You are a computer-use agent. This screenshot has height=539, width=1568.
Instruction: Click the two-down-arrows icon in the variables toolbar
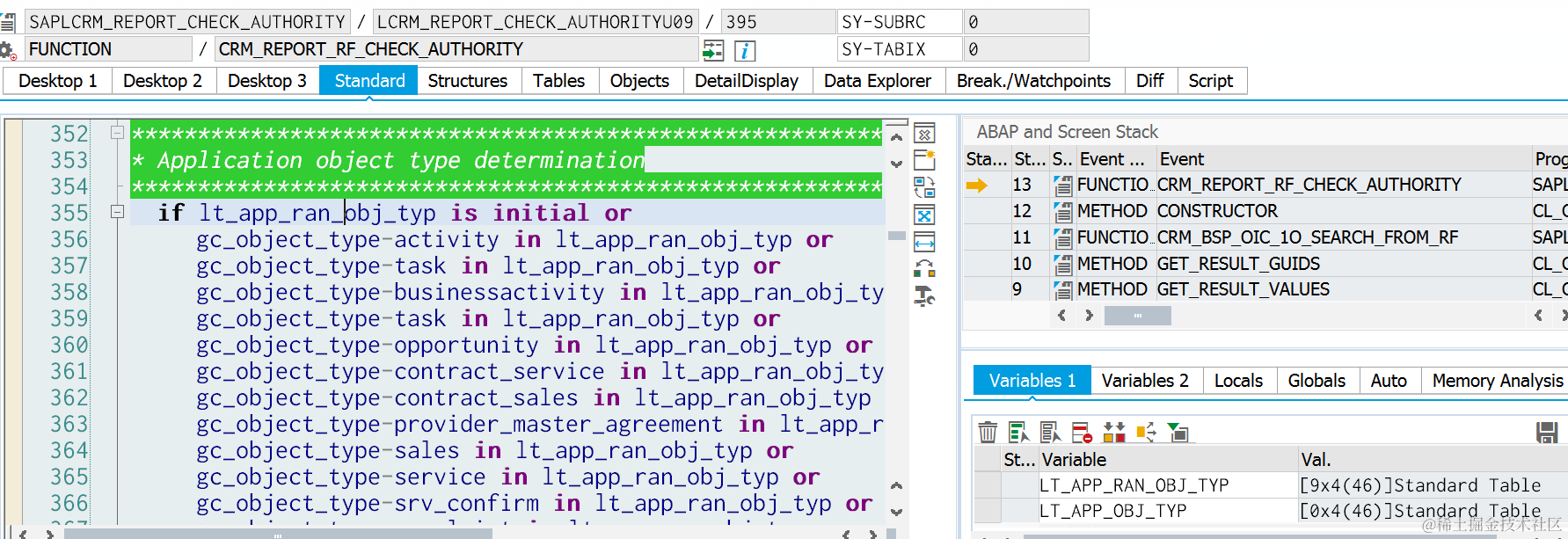pyautogui.click(x=1114, y=432)
